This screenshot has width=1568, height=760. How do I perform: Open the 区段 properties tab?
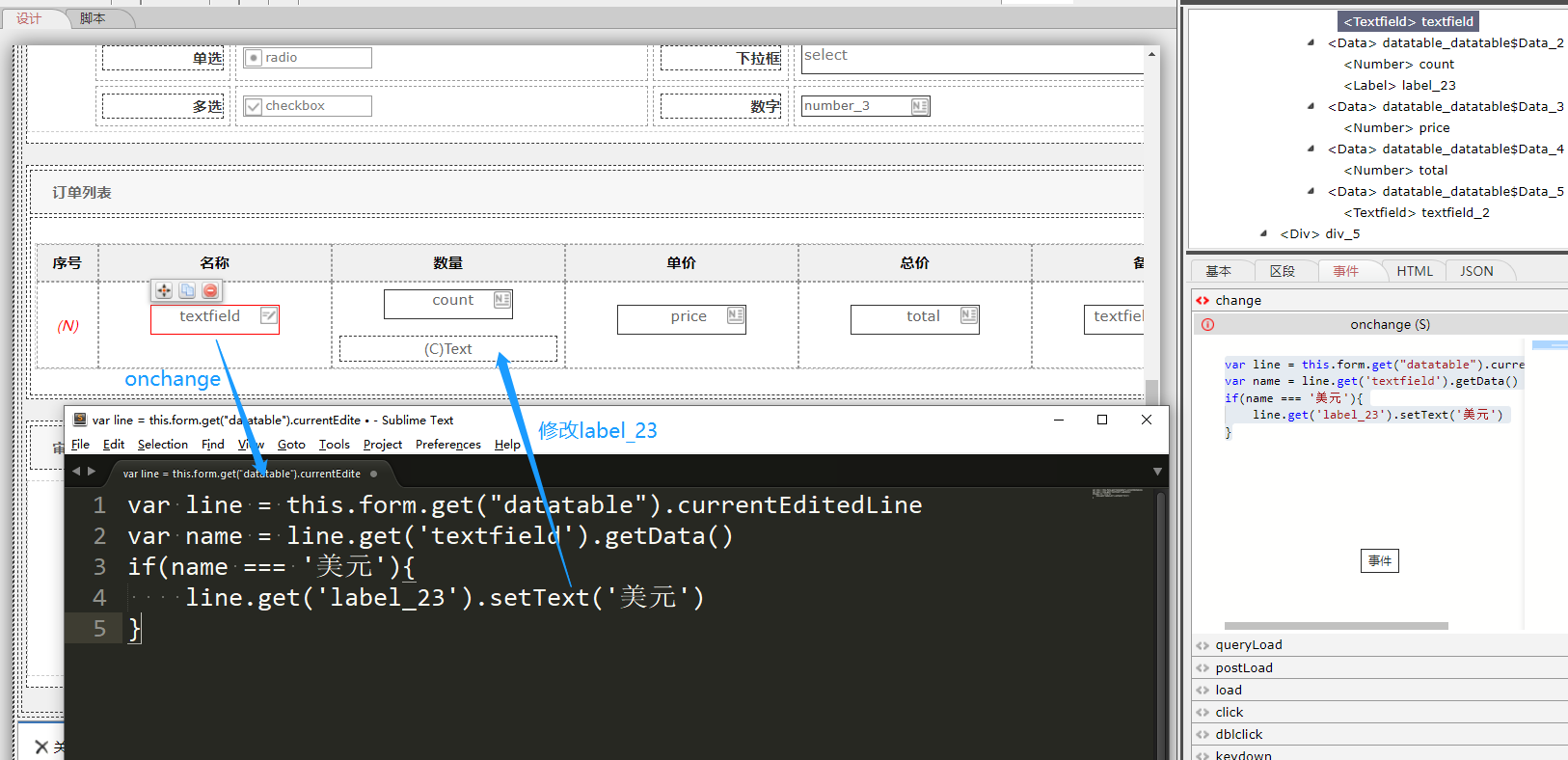coord(1283,271)
